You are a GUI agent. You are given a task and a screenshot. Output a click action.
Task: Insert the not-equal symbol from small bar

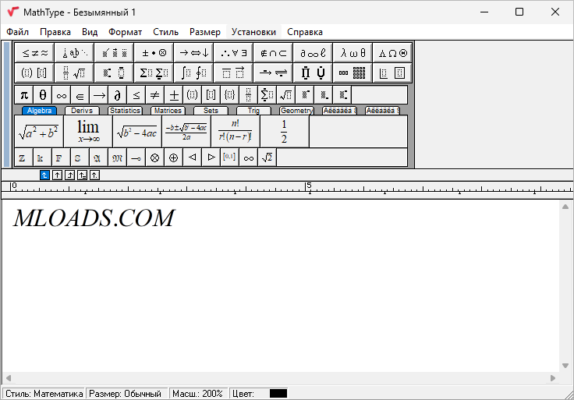tap(155, 95)
